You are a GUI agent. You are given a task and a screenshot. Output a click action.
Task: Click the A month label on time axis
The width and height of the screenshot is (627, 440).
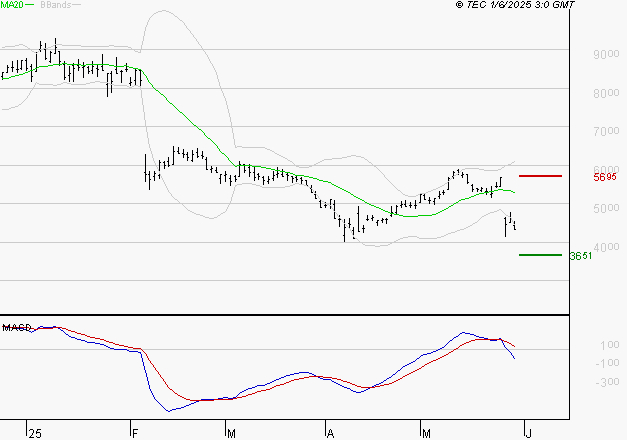click(330, 434)
